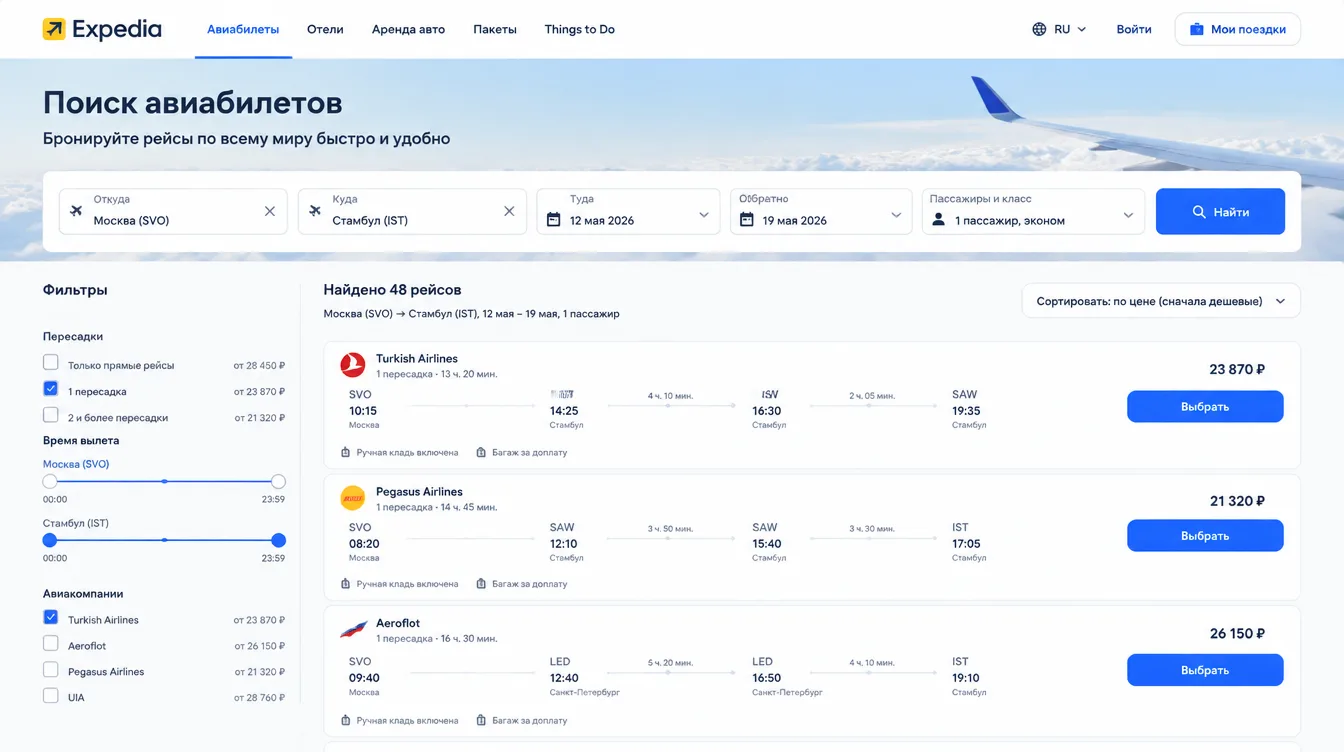This screenshot has width=1344, height=752.
Task: Select the Turkish Airlines 23 870 ₽ flight
Action: tap(1205, 407)
